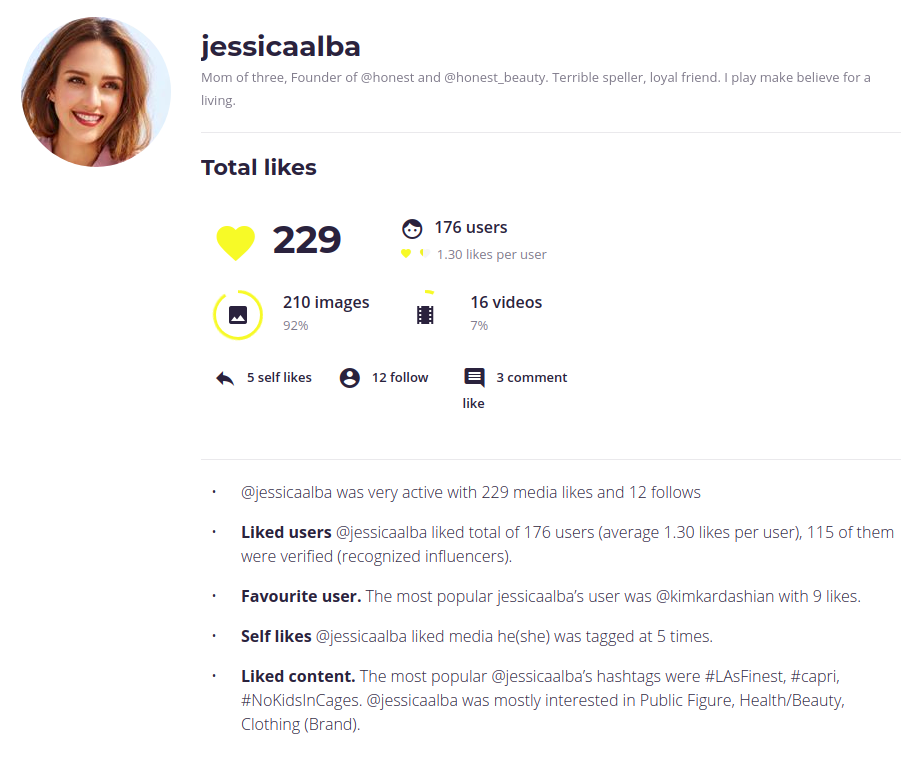
Task: Click the 3 comment like text
Action: point(531,377)
